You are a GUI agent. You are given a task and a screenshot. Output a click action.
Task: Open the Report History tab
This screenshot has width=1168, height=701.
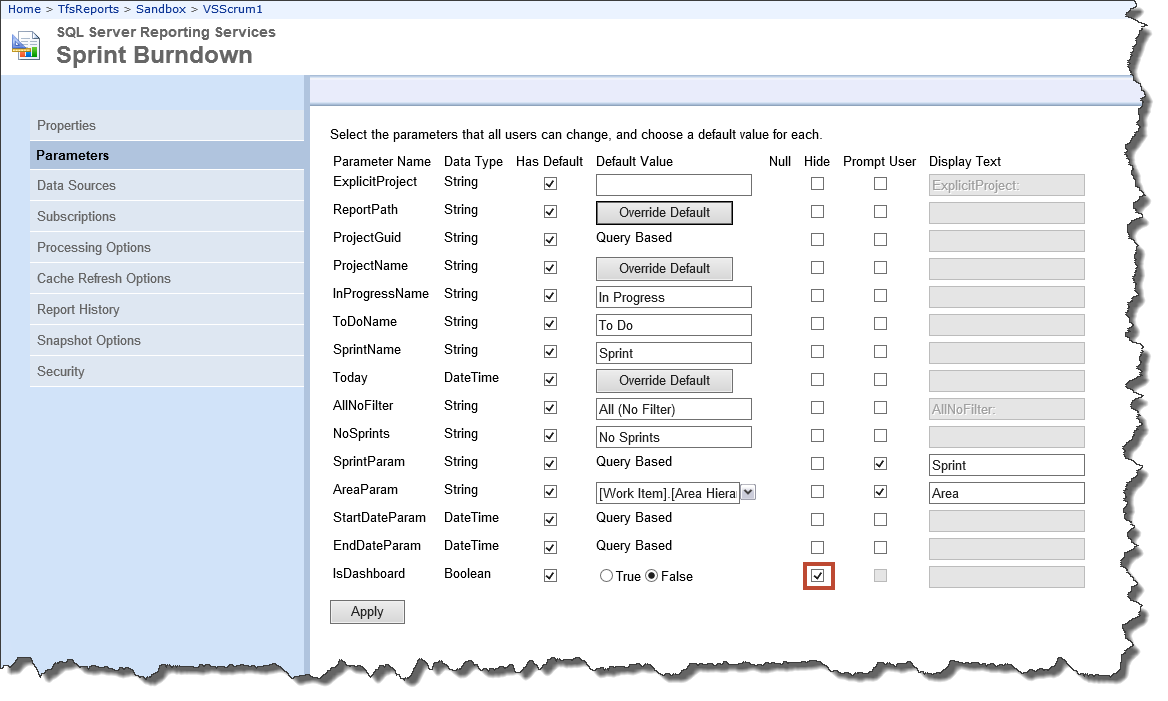click(x=78, y=310)
